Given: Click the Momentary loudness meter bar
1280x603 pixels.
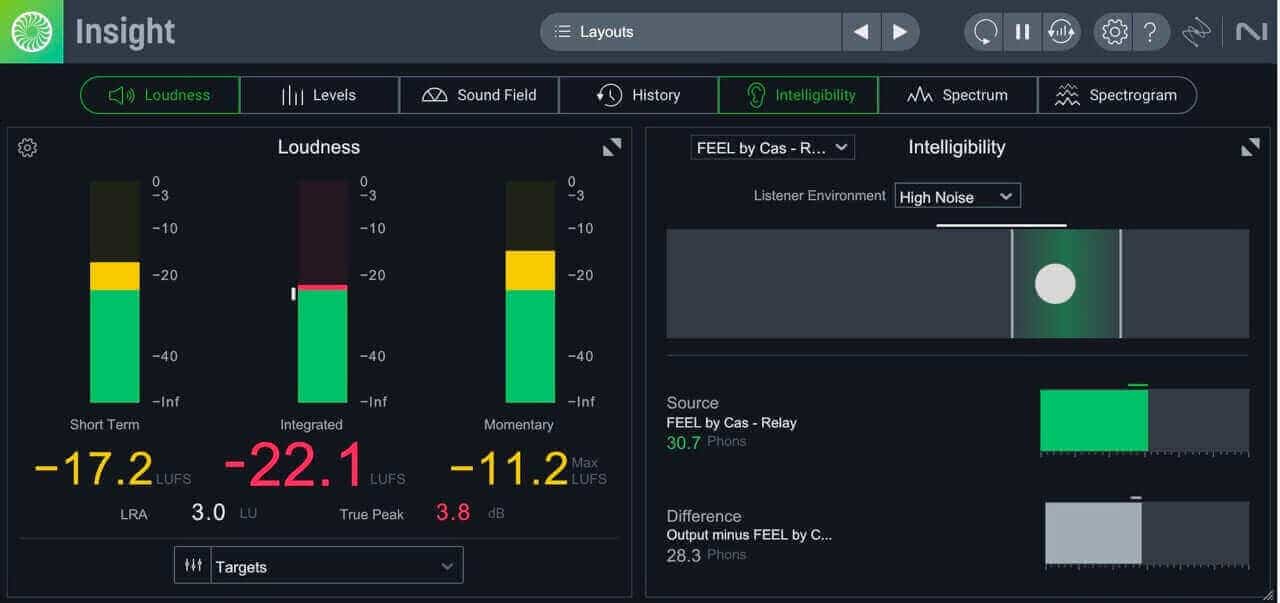Looking at the screenshot, I should 530,291.
